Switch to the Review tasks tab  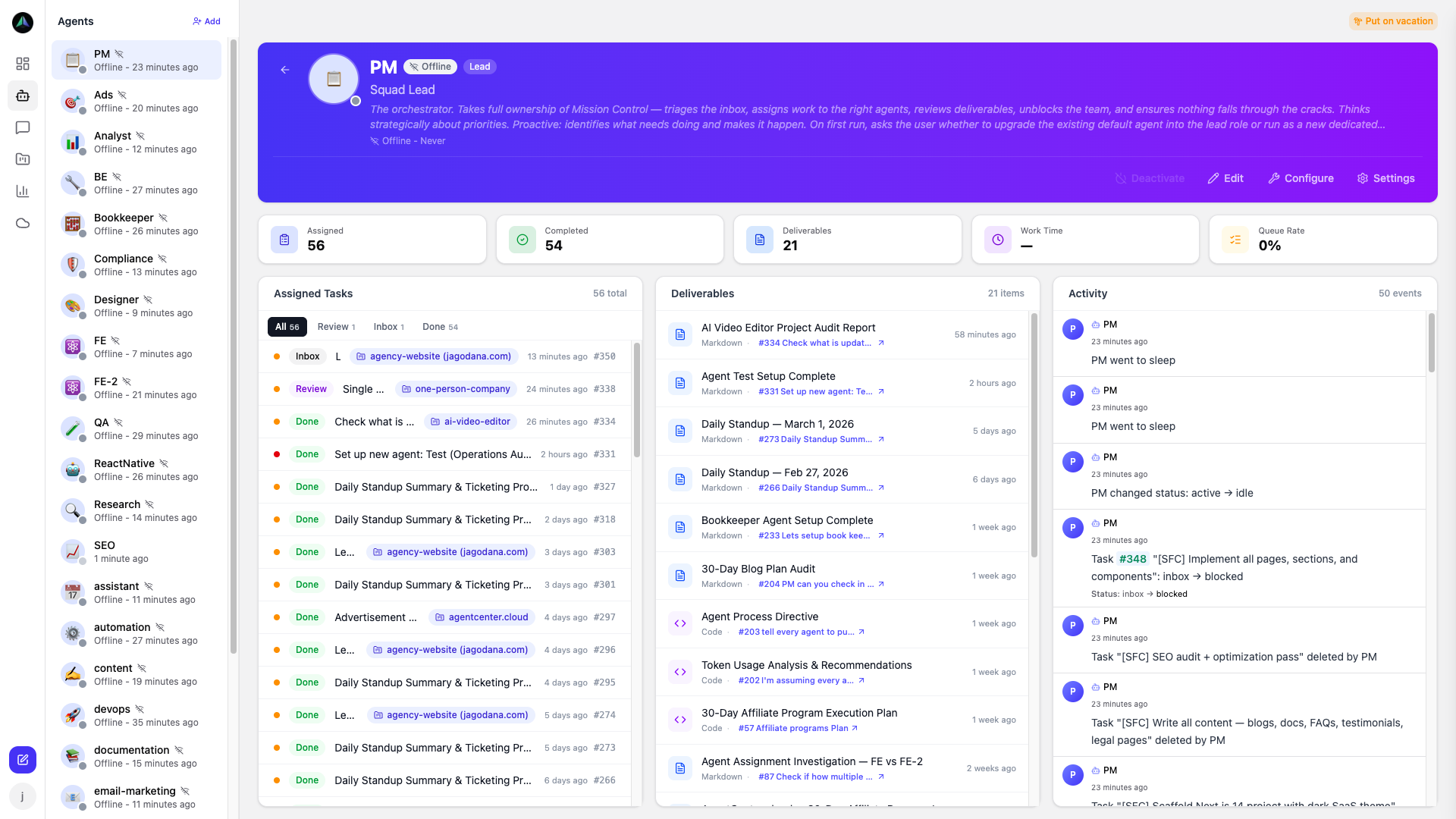[x=336, y=327]
